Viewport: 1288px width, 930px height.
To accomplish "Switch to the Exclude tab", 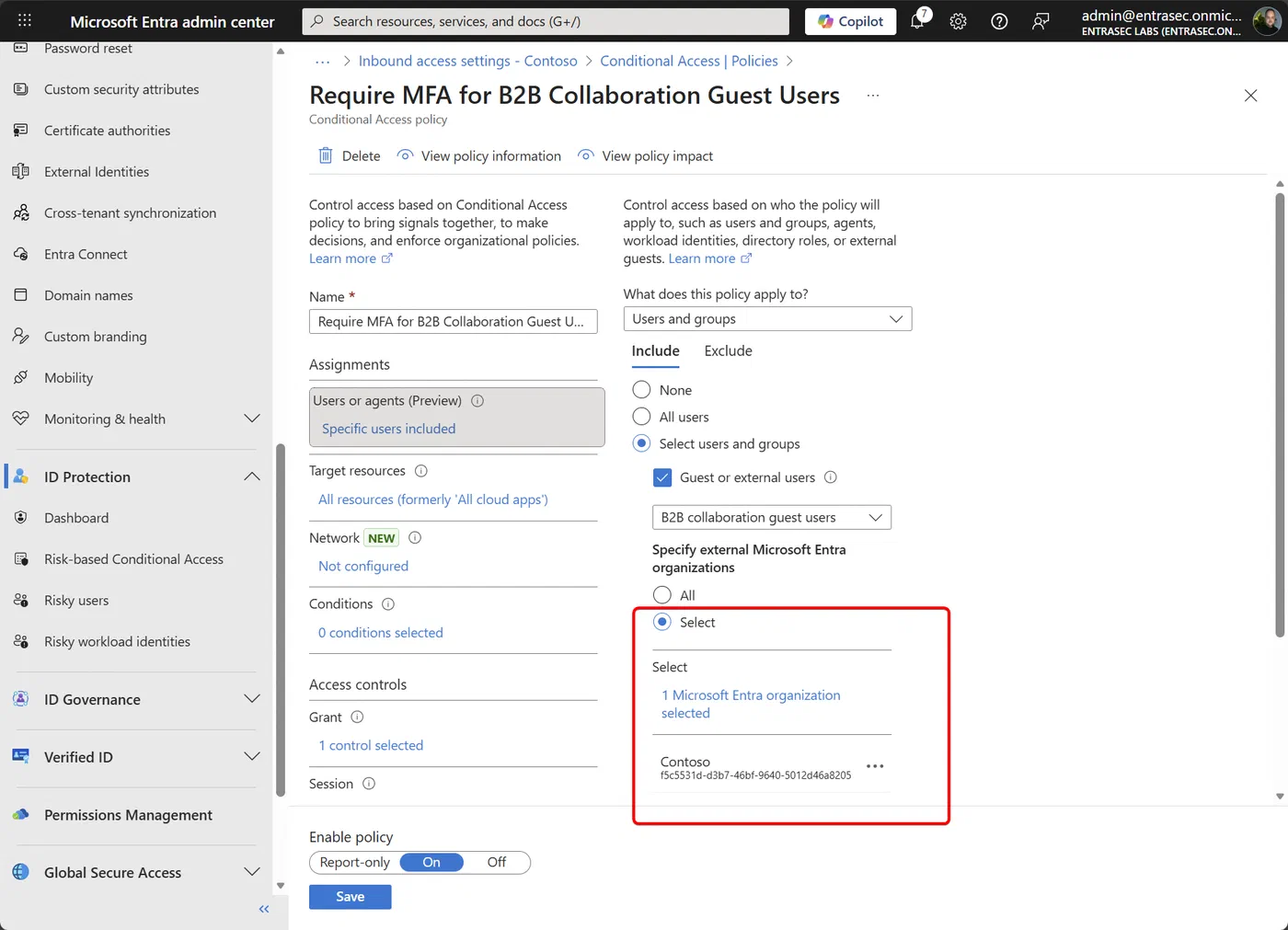I will [x=728, y=350].
